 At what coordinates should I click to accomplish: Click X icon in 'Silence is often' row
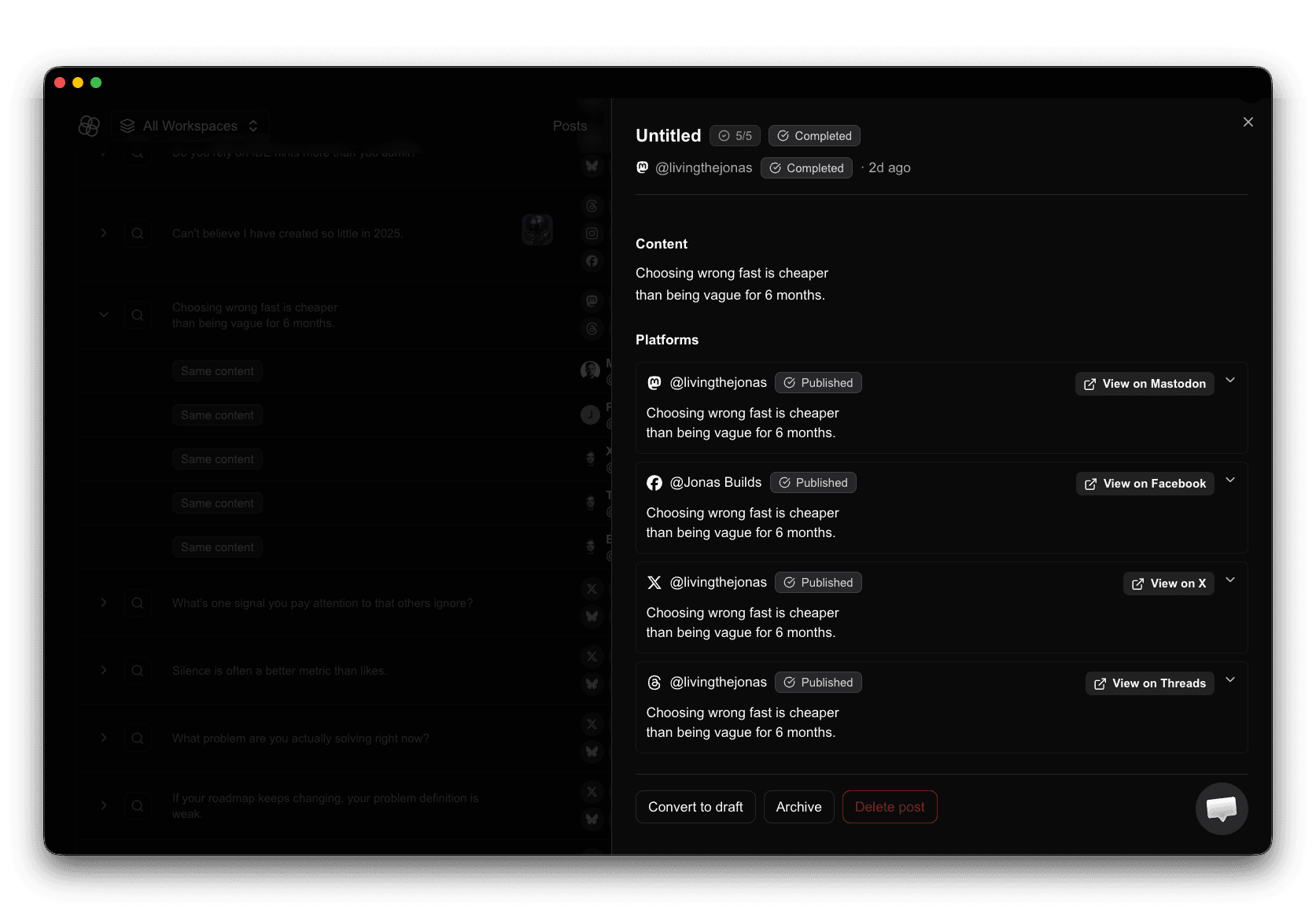(592, 657)
